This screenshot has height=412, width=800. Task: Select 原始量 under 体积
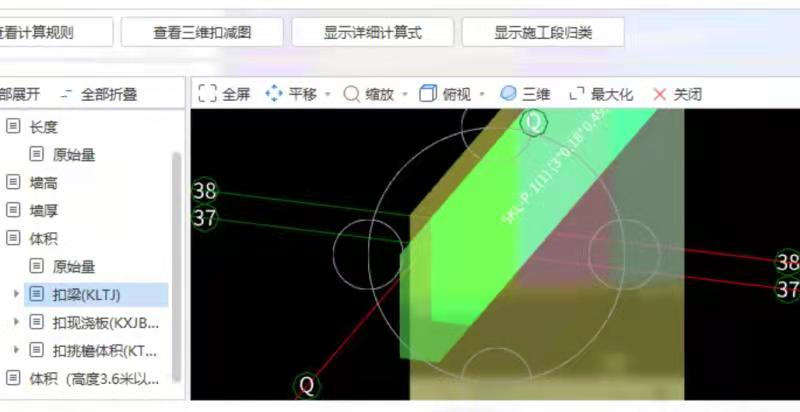tap(74, 267)
